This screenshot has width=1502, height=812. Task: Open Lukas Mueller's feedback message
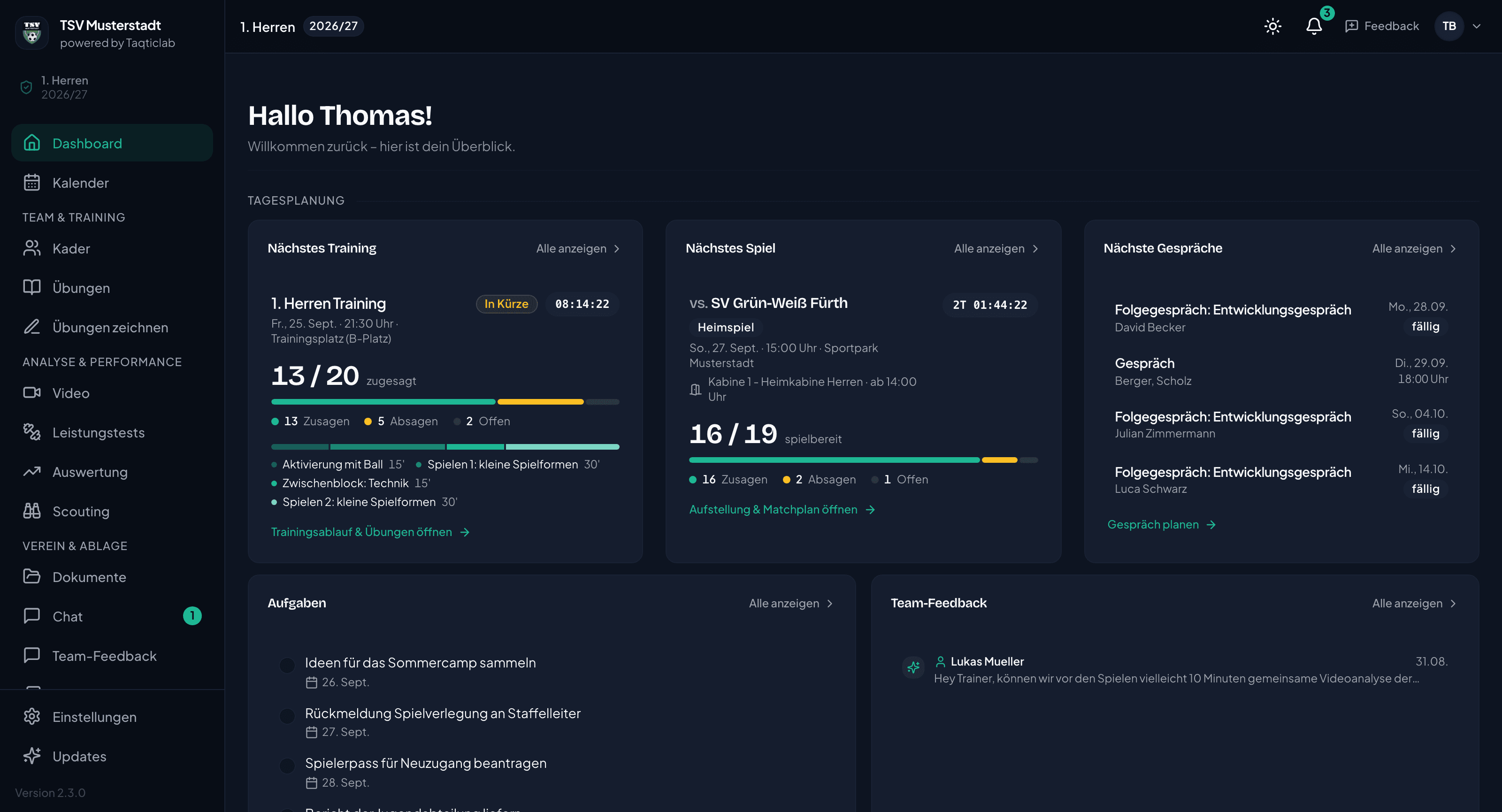tap(1175, 669)
